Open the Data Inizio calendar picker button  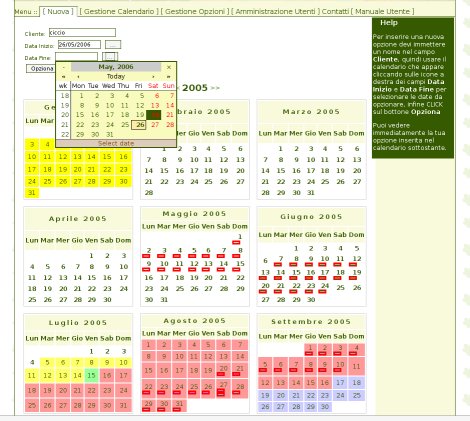click(113, 45)
